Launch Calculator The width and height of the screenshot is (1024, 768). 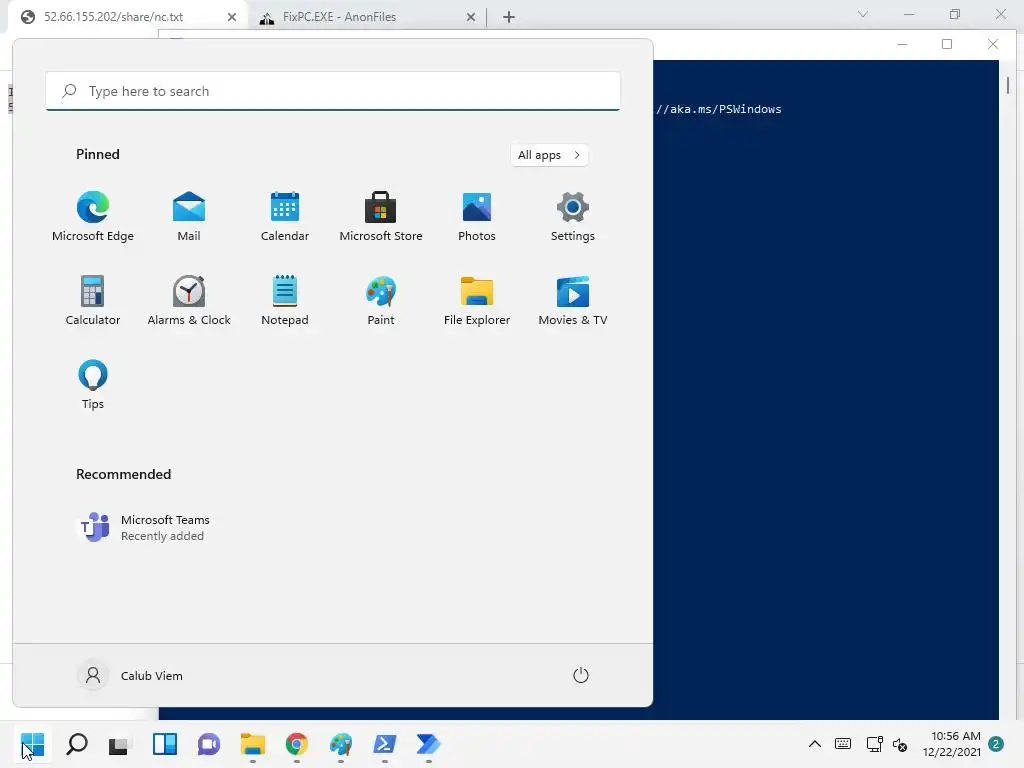93,300
